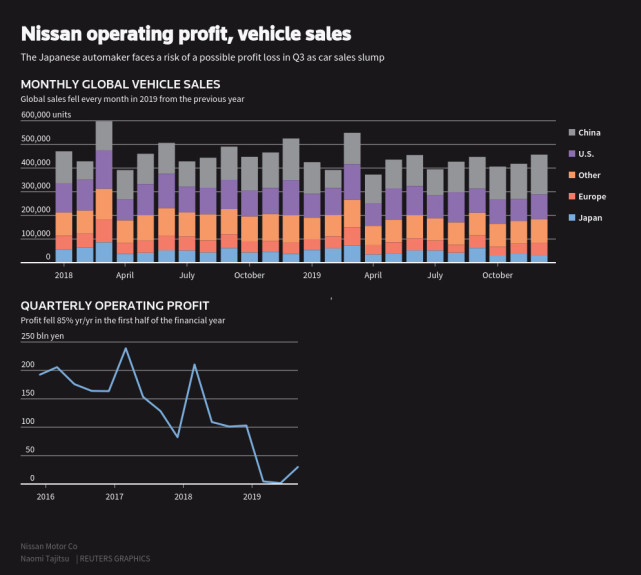Screen dimensions: 641x575
Task: Select the 'Europe' legend label
Action: (592, 197)
